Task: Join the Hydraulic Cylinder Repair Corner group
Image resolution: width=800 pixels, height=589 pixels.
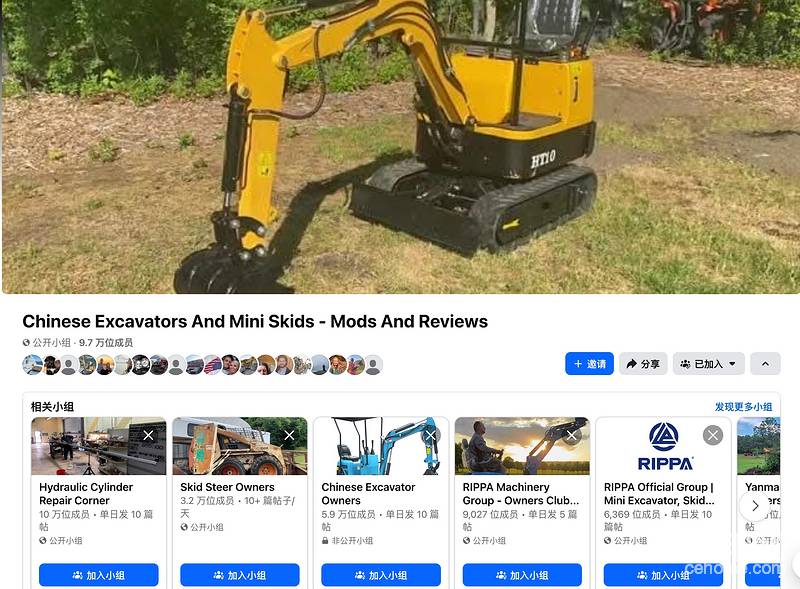Action: click(98, 575)
